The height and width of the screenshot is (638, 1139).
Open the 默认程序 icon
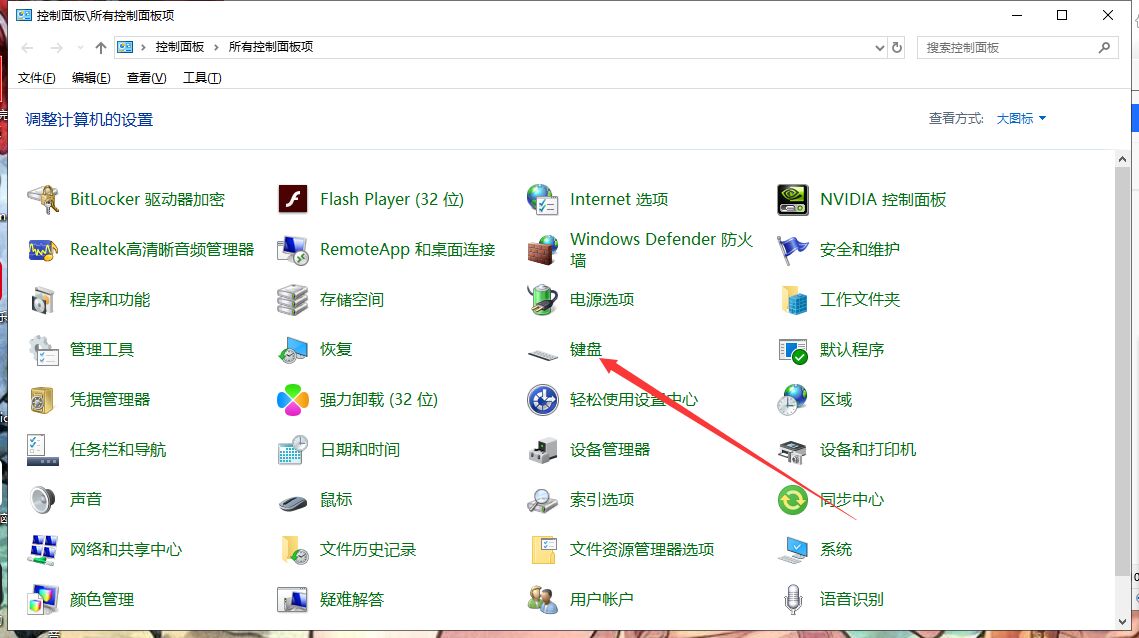793,350
